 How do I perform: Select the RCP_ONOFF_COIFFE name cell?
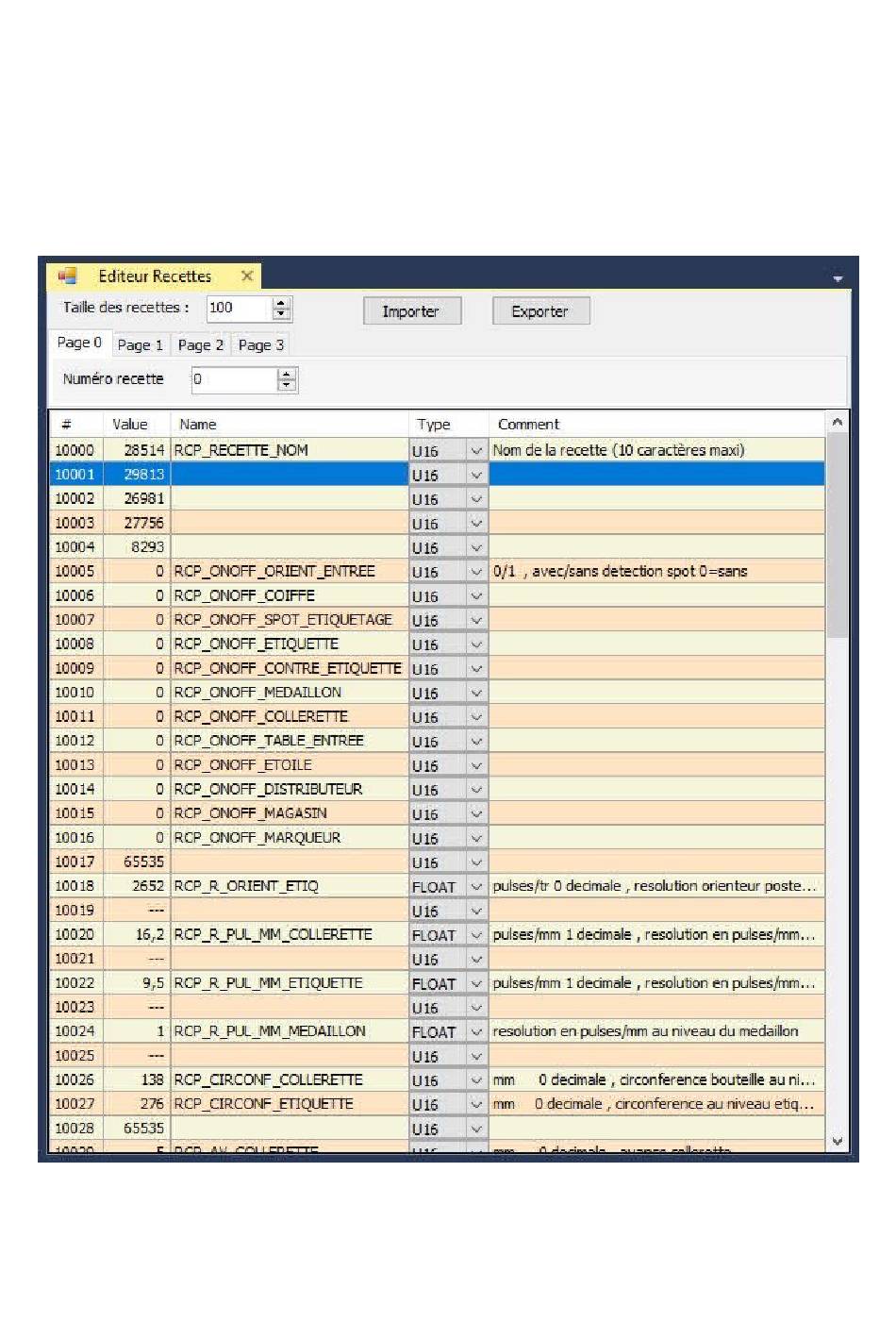[289, 595]
